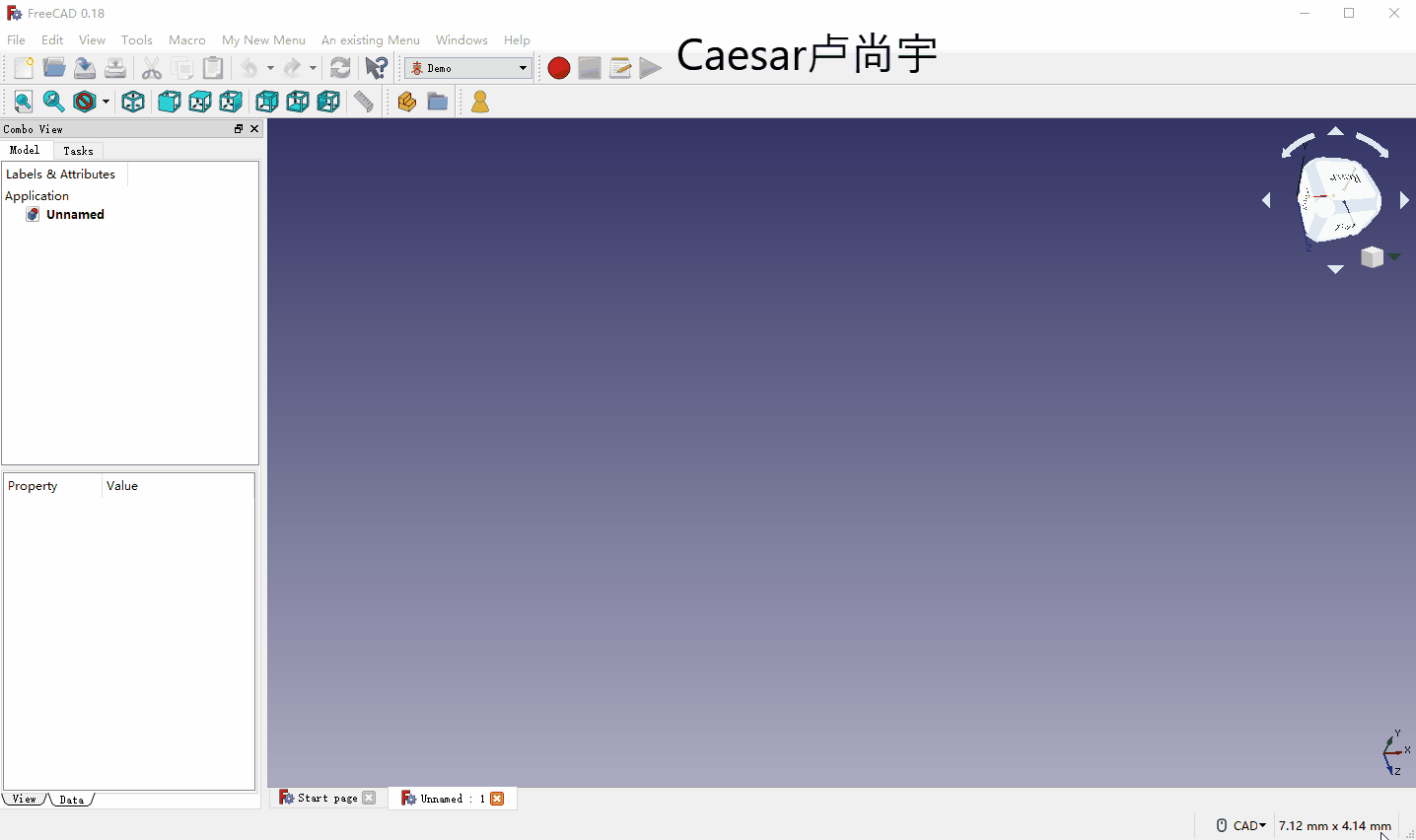The height and width of the screenshot is (840, 1416).
Task: Close the Combo View panel
Action: [254, 129]
